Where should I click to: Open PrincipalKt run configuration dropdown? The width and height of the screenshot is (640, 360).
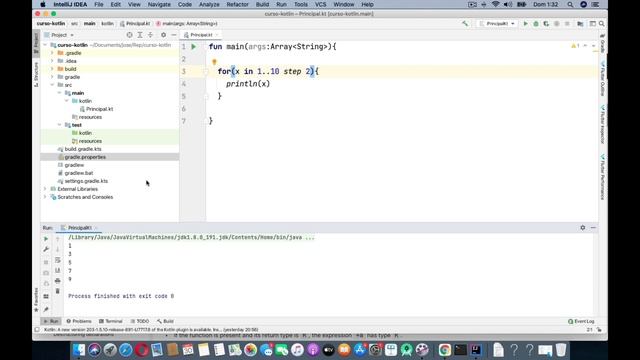tap(497, 24)
